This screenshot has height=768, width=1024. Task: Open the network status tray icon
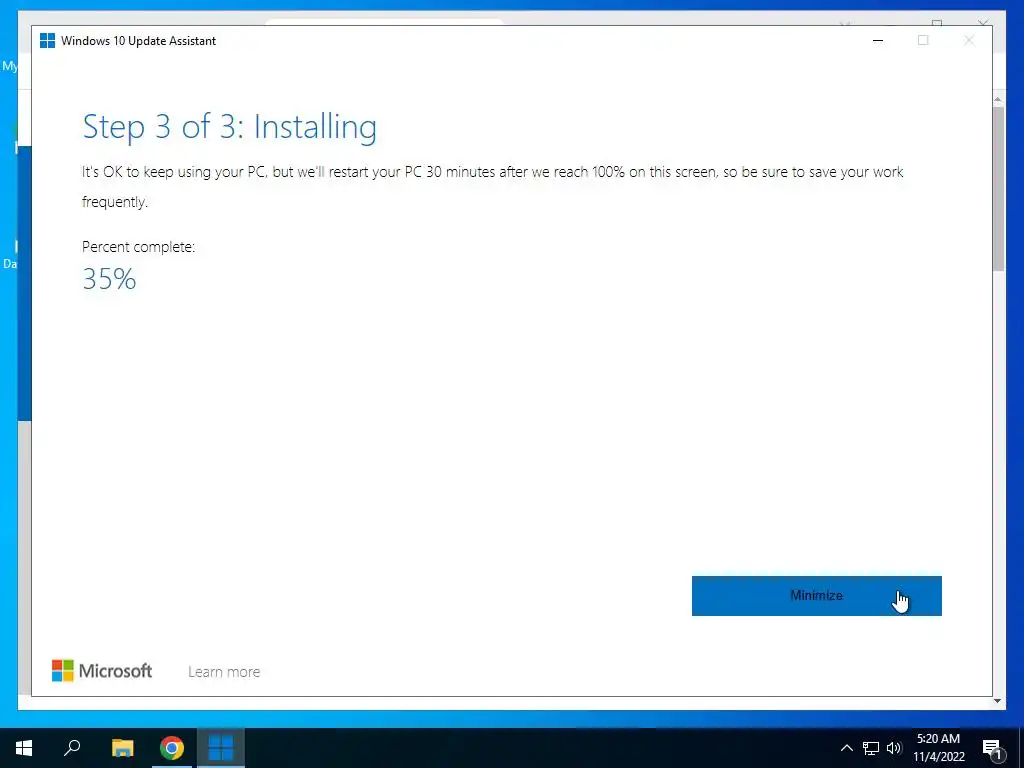click(x=871, y=748)
